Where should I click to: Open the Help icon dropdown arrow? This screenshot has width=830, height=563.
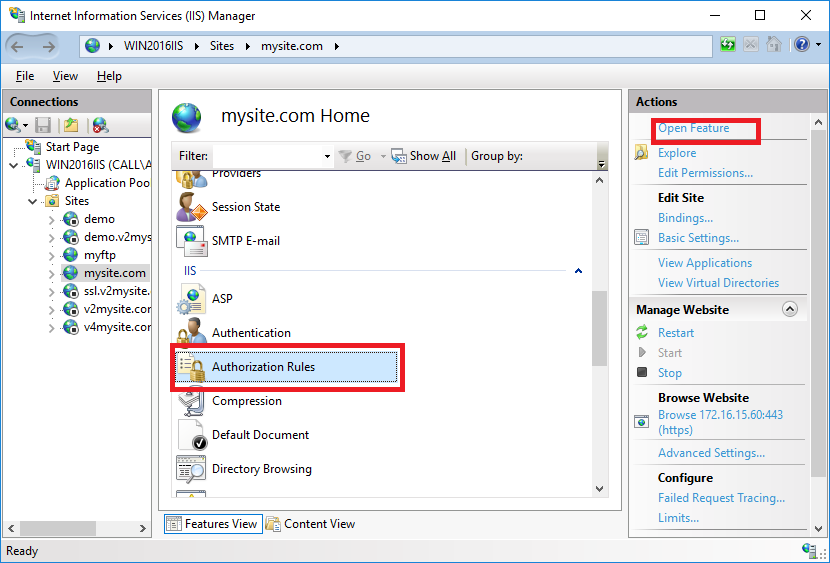tap(819, 45)
